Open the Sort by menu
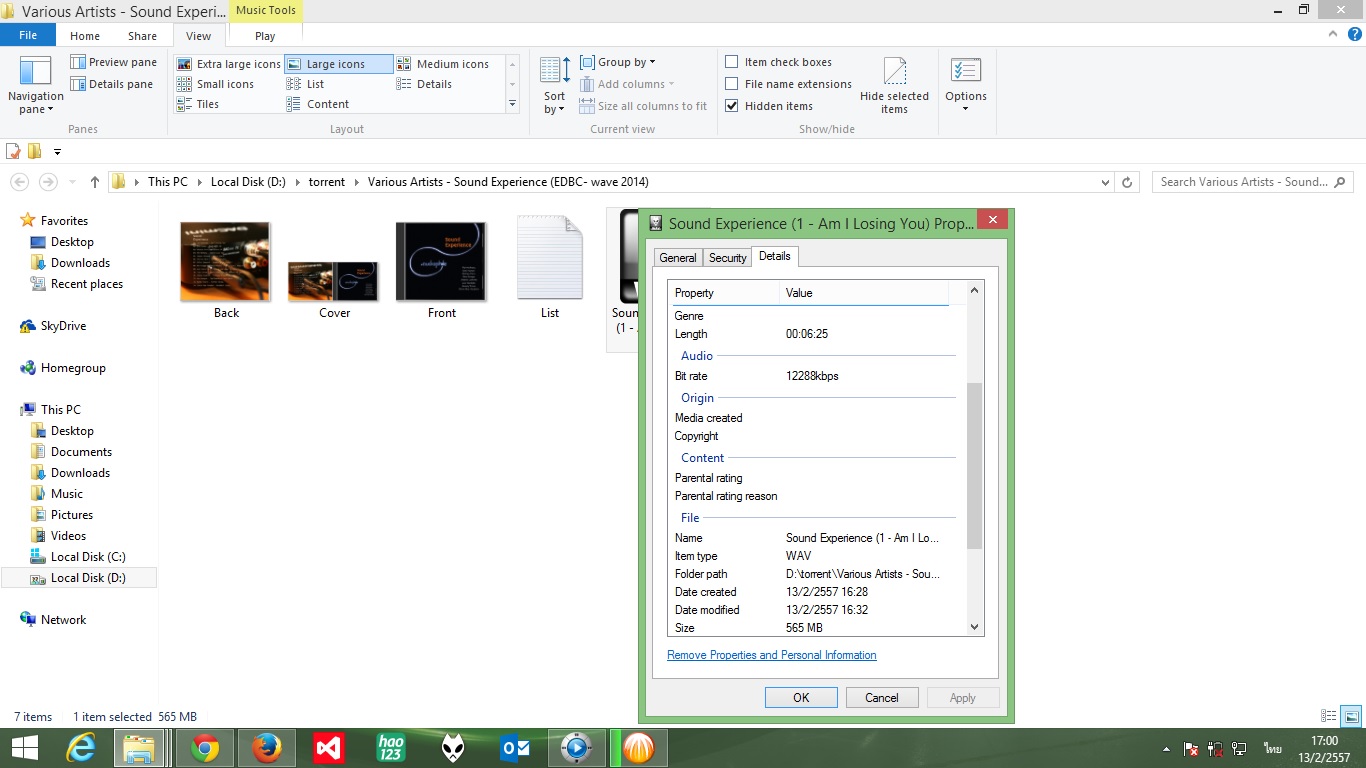 [x=555, y=85]
